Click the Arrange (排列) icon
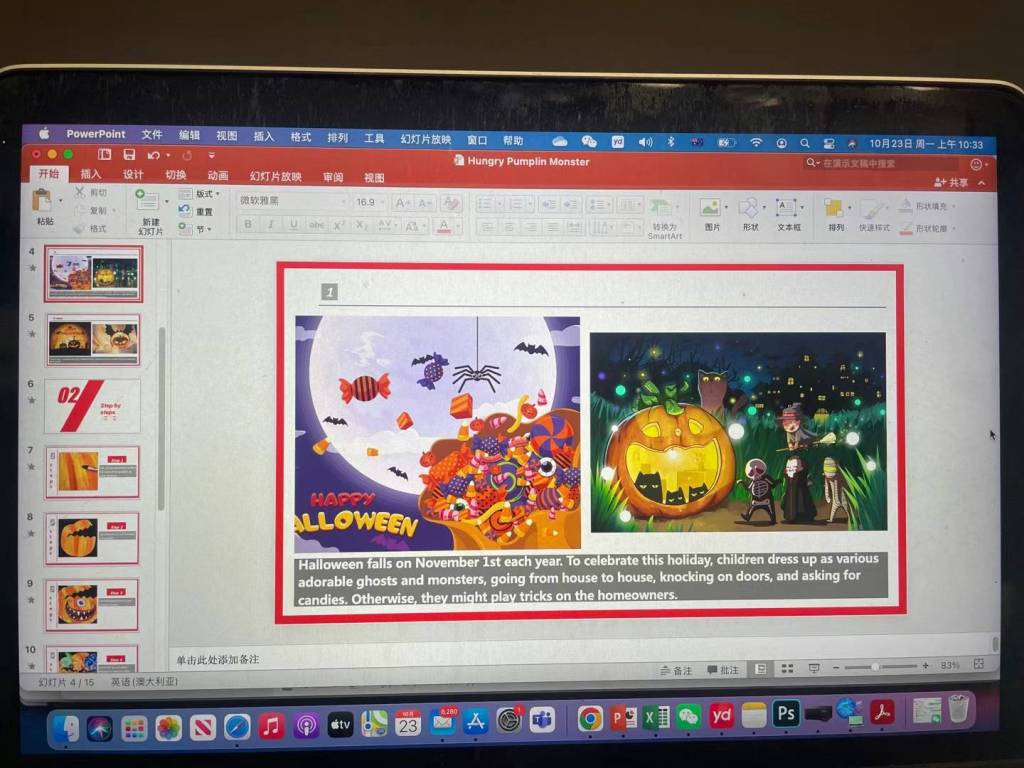This screenshot has width=1024, height=768. click(x=834, y=208)
